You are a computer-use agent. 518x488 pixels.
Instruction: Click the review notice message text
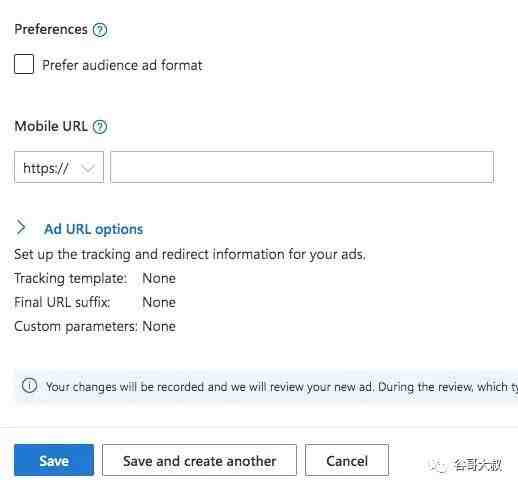tap(282, 387)
